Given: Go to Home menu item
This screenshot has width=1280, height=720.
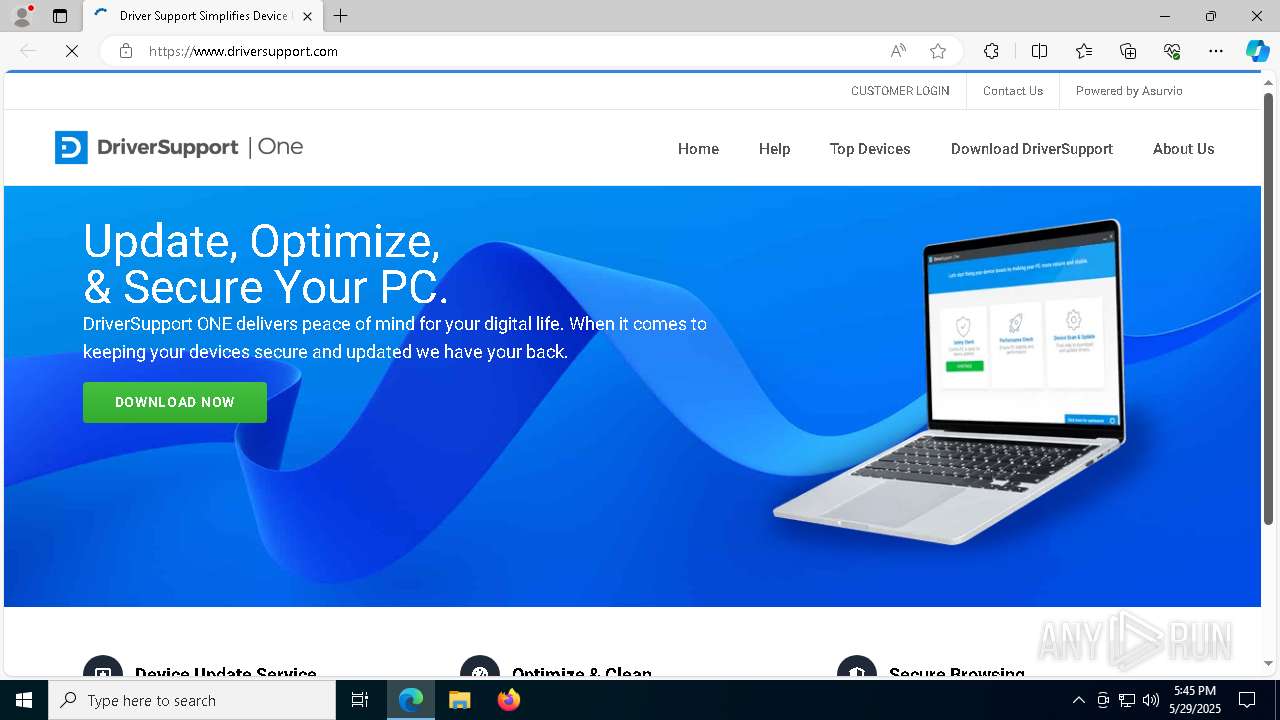Looking at the screenshot, I should pos(698,149).
